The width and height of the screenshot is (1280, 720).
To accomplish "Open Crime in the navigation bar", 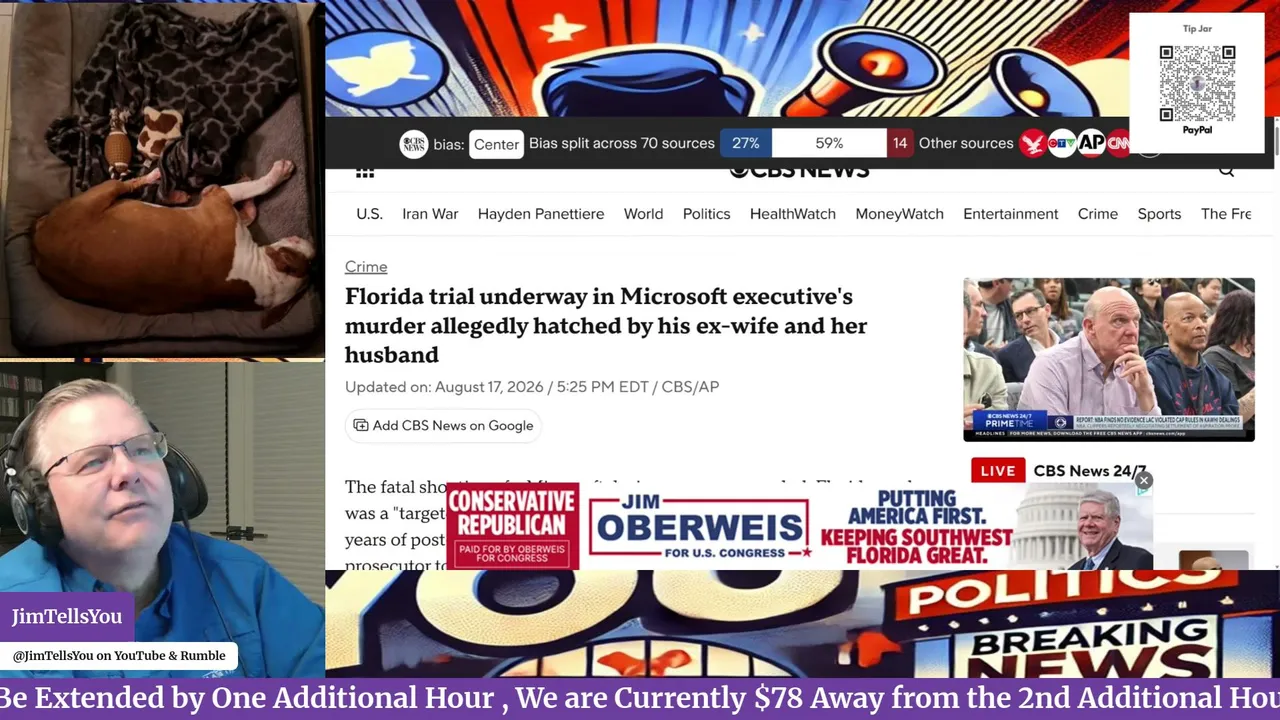I will [x=1098, y=214].
